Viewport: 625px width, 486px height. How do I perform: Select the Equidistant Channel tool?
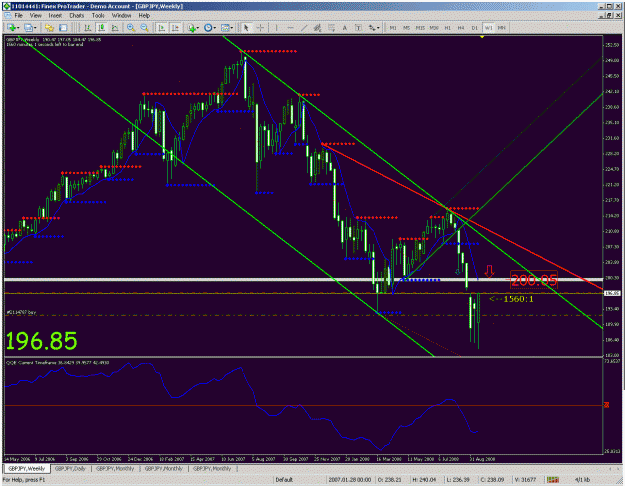point(317,28)
